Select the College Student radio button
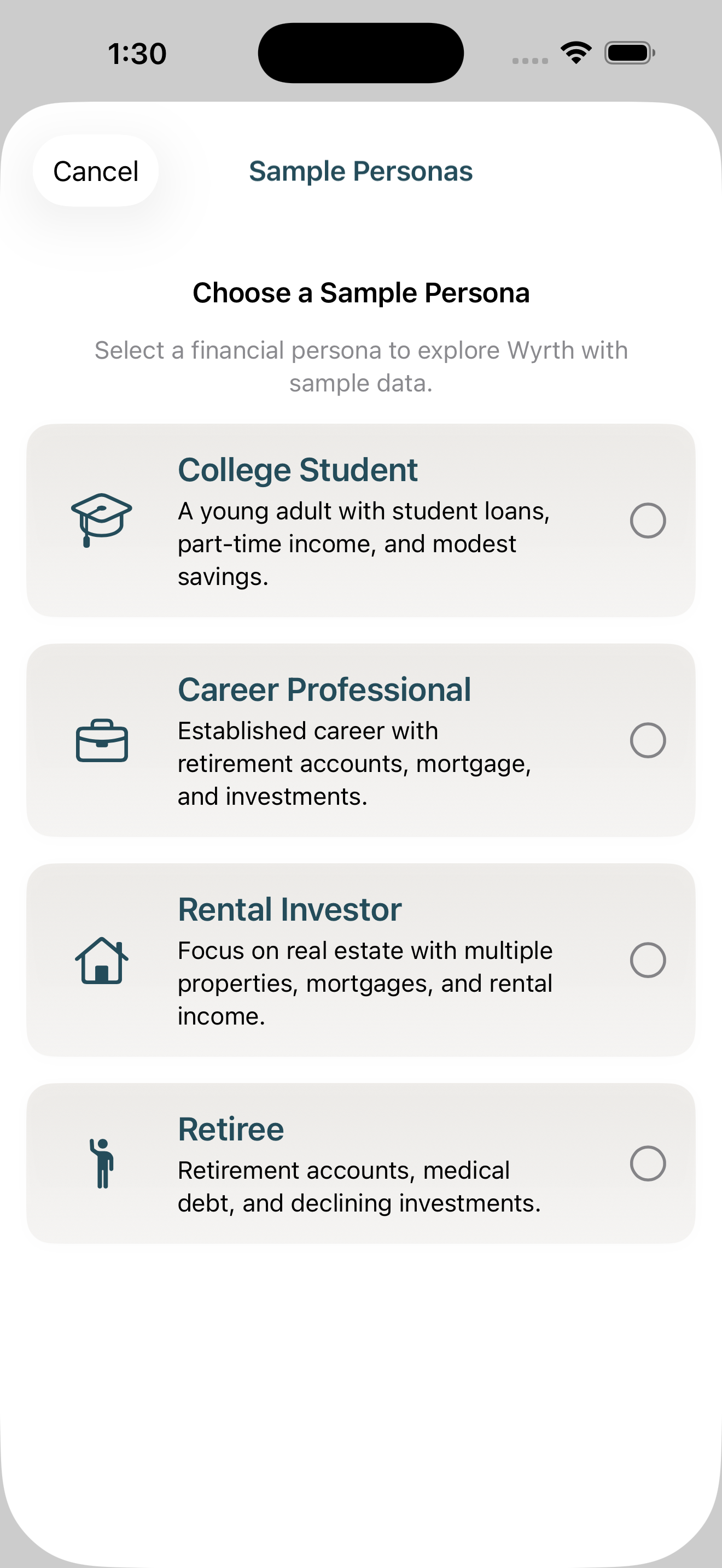Viewport: 722px width, 1568px height. pyautogui.click(x=648, y=520)
